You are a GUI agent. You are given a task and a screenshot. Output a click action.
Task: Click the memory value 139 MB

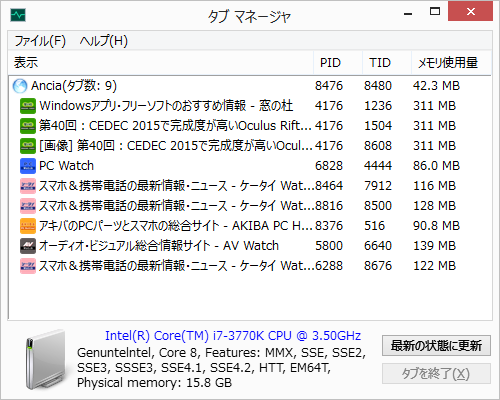[x=434, y=246]
